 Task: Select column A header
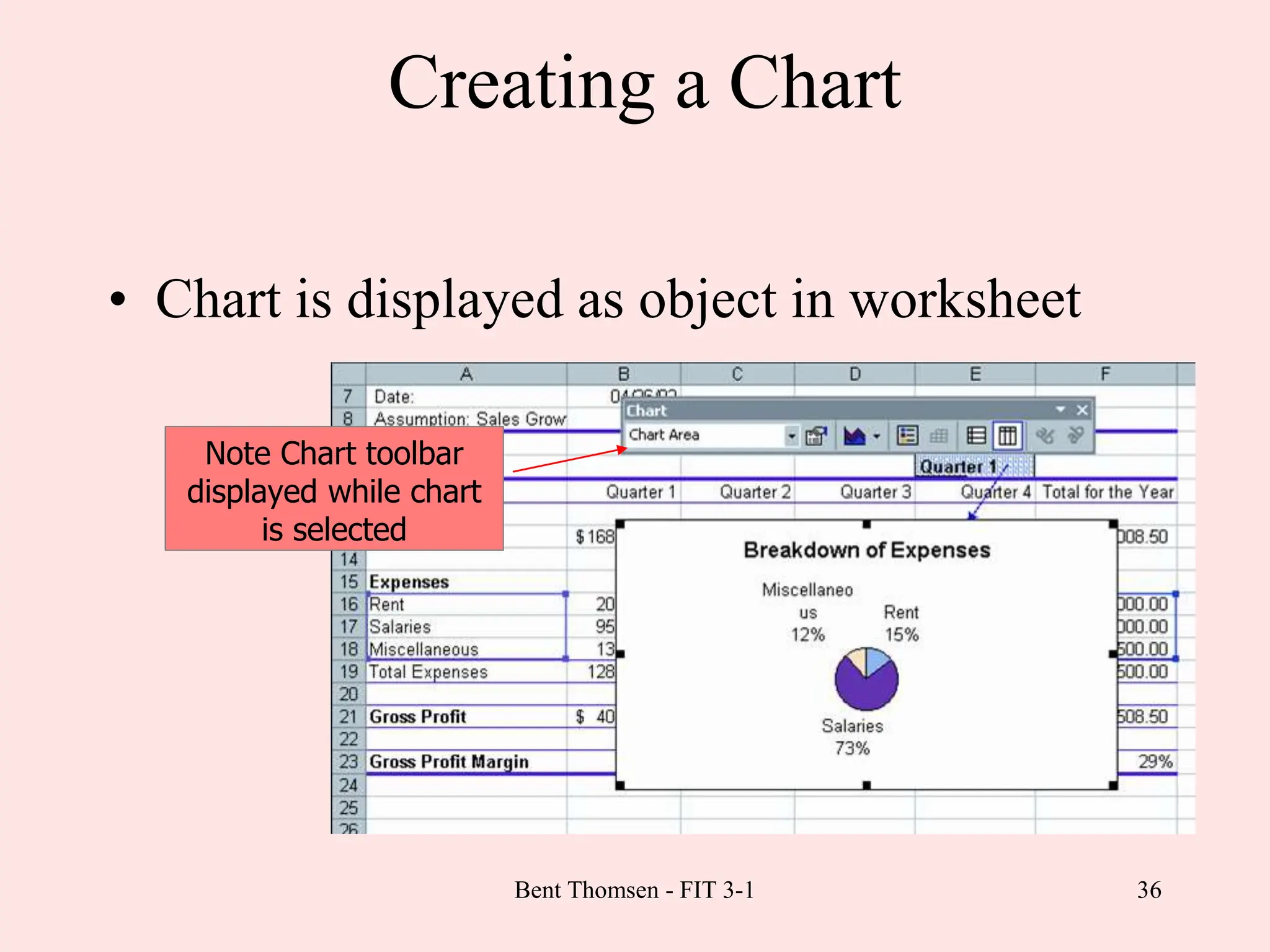point(466,374)
